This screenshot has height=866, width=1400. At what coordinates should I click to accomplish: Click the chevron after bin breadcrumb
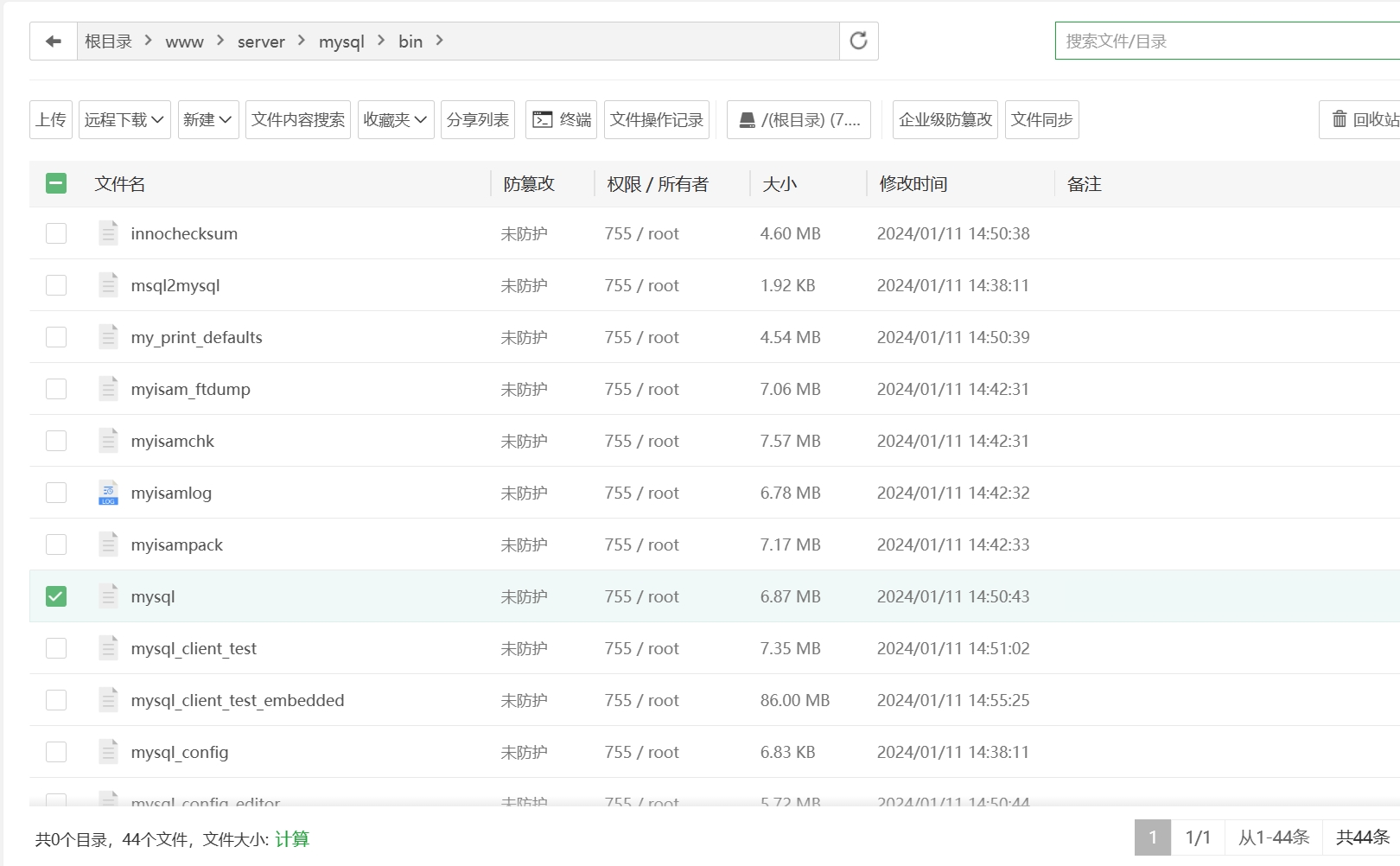(x=440, y=41)
